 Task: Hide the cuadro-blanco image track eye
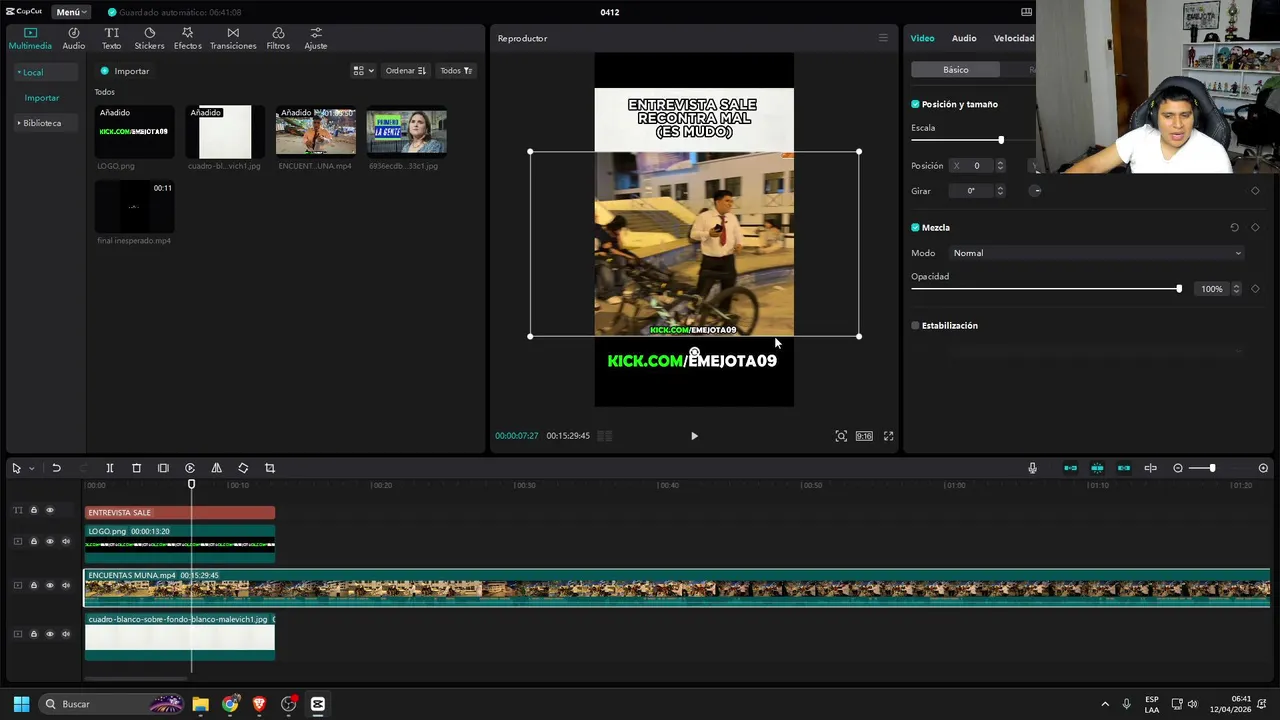[50, 634]
